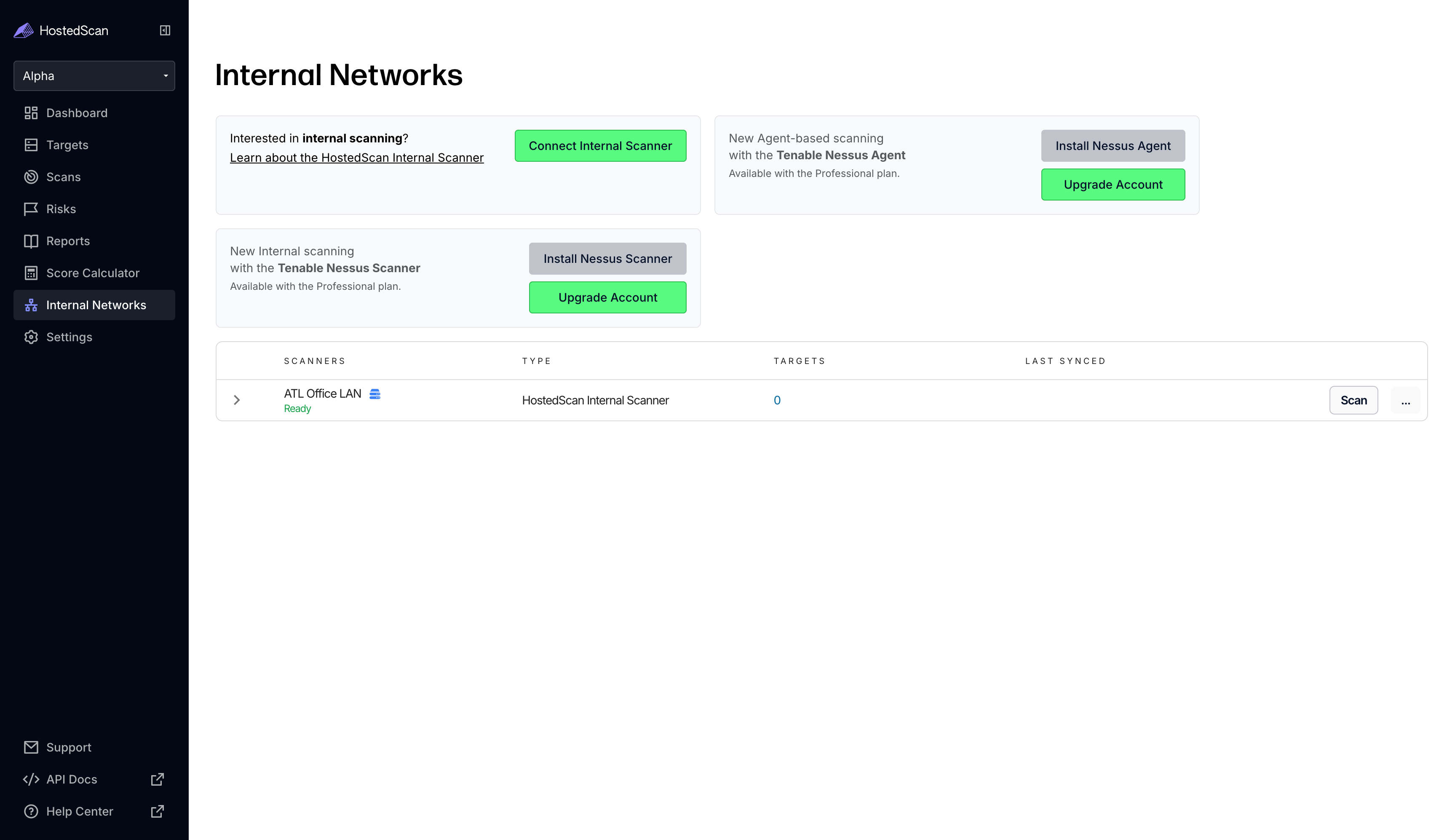
Task: Navigate to Scans
Action: tap(94, 177)
